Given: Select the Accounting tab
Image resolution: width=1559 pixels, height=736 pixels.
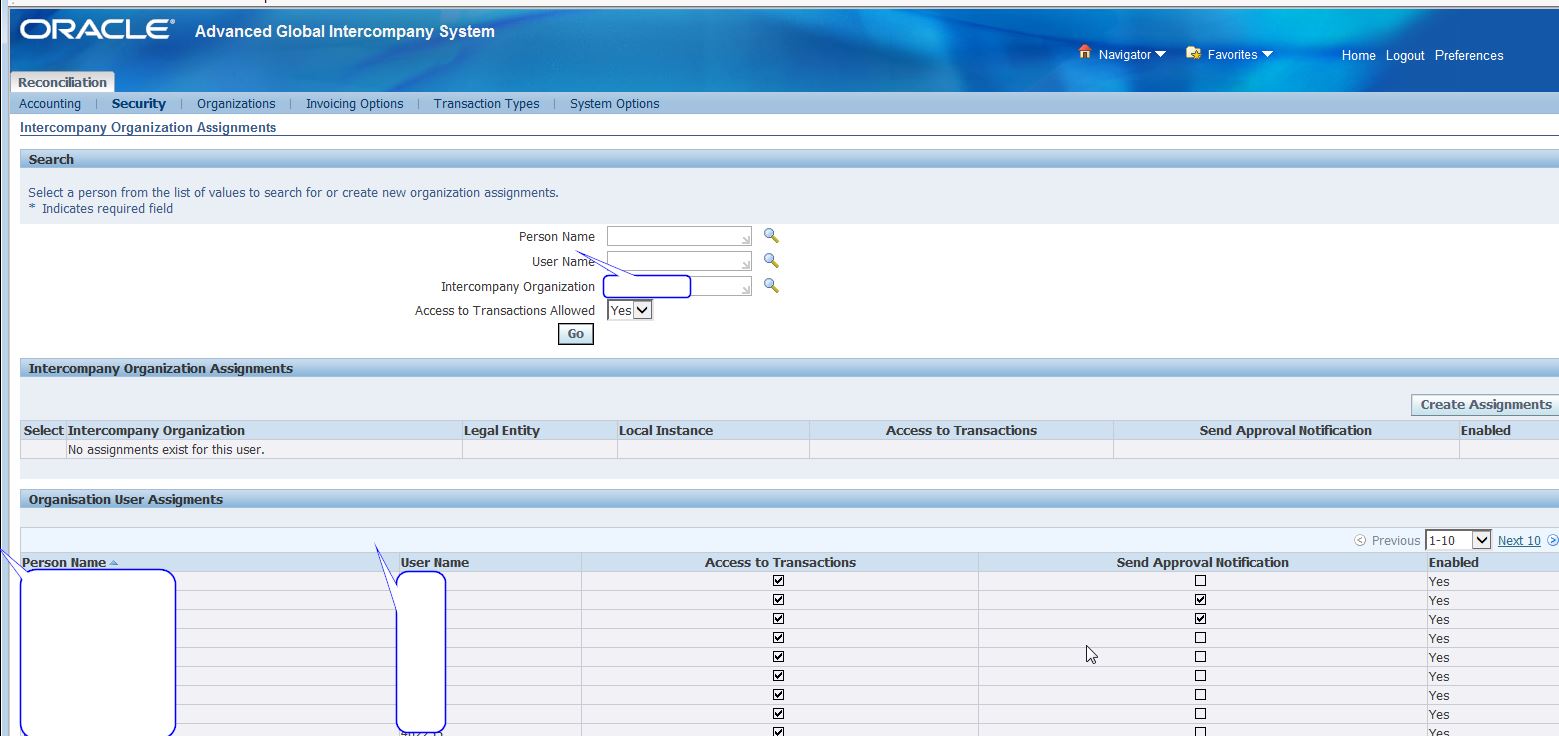Looking at the screenshot, I should point(49,103).
